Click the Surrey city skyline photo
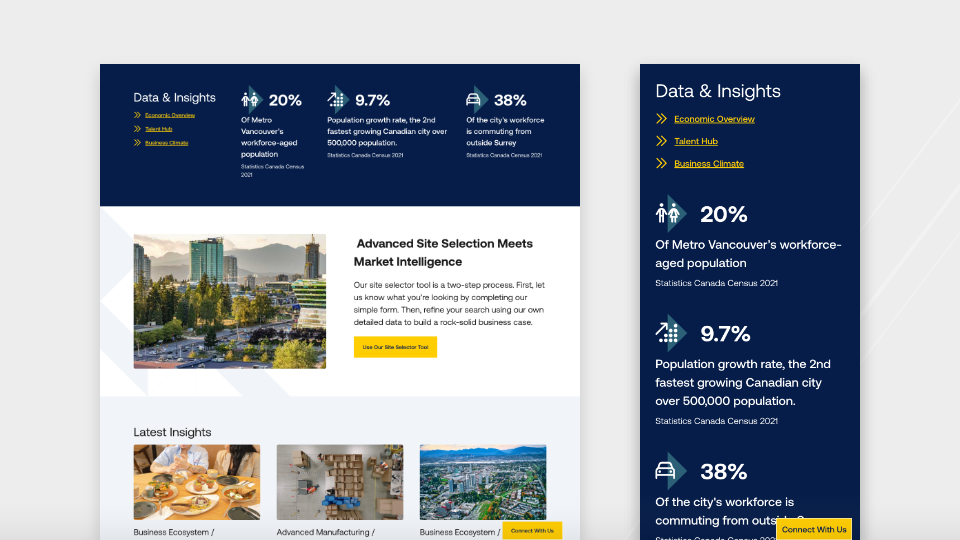The image size is (960, 540). click(230, 301)
